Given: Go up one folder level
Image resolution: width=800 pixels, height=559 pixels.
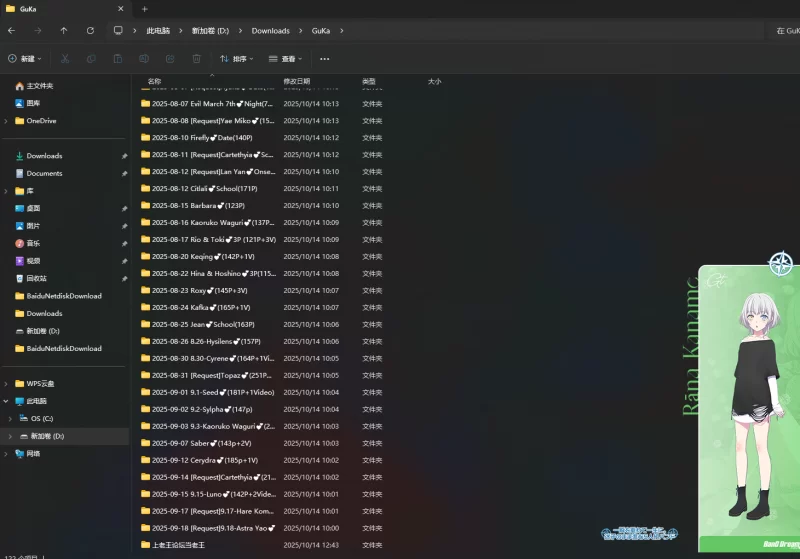Looking at the screenshot, I should tap(64, 31).
